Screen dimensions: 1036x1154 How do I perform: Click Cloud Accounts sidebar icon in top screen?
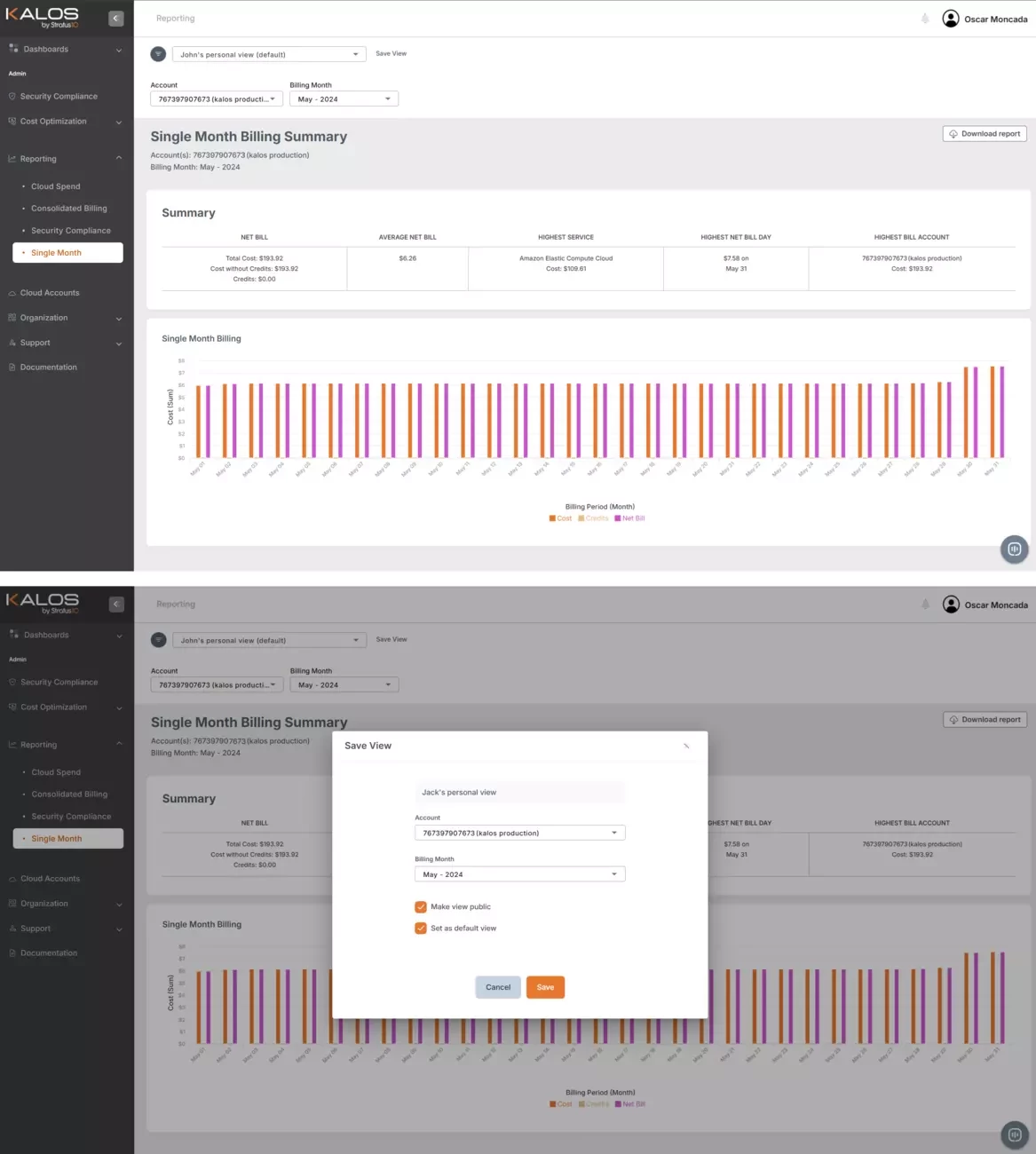12,293
